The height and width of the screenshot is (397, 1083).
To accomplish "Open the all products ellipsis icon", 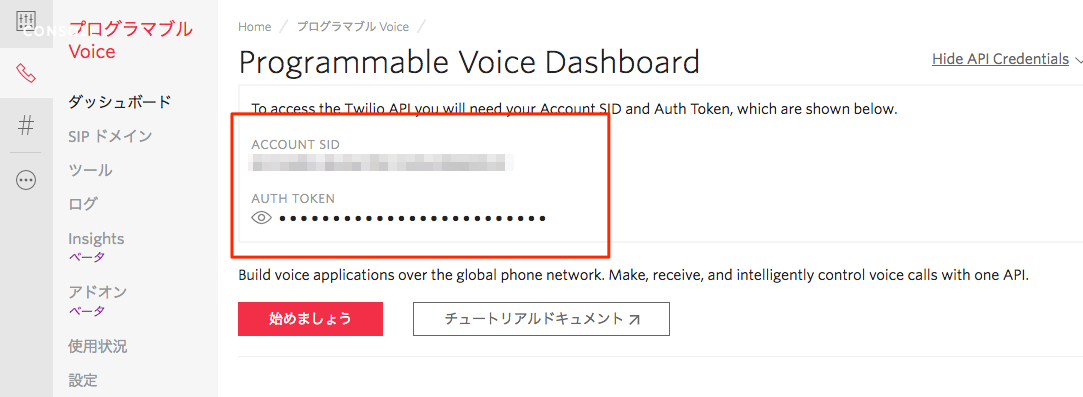I will pyautogui.click(x=26, y=180).
